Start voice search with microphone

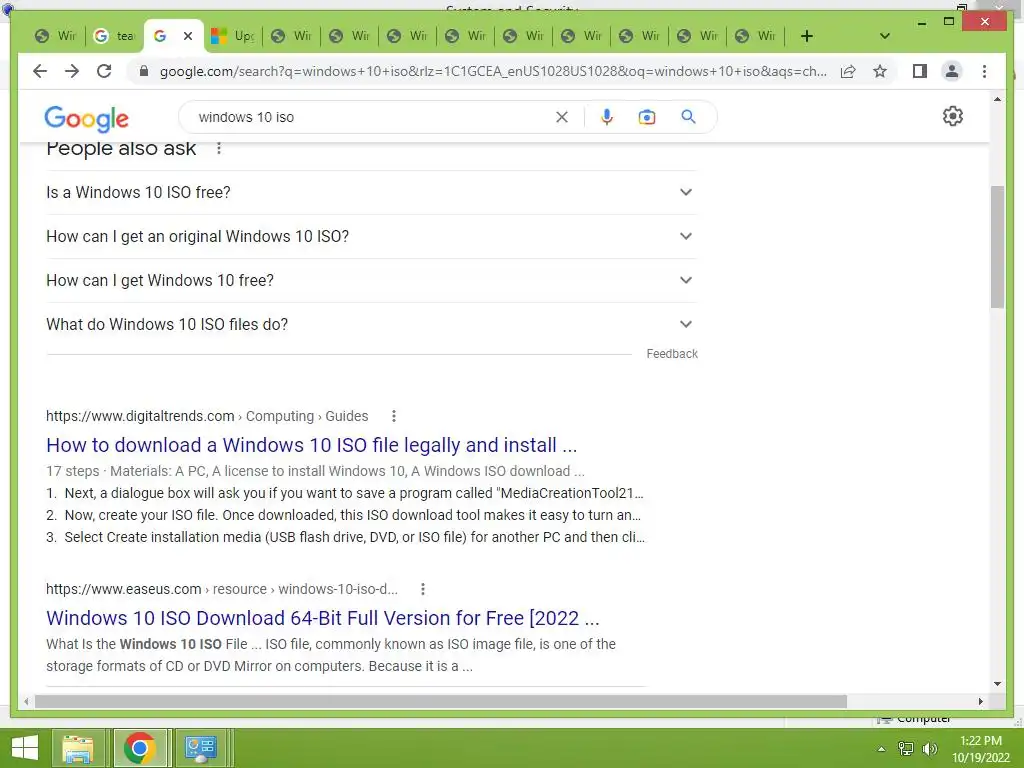pos(607,117)
